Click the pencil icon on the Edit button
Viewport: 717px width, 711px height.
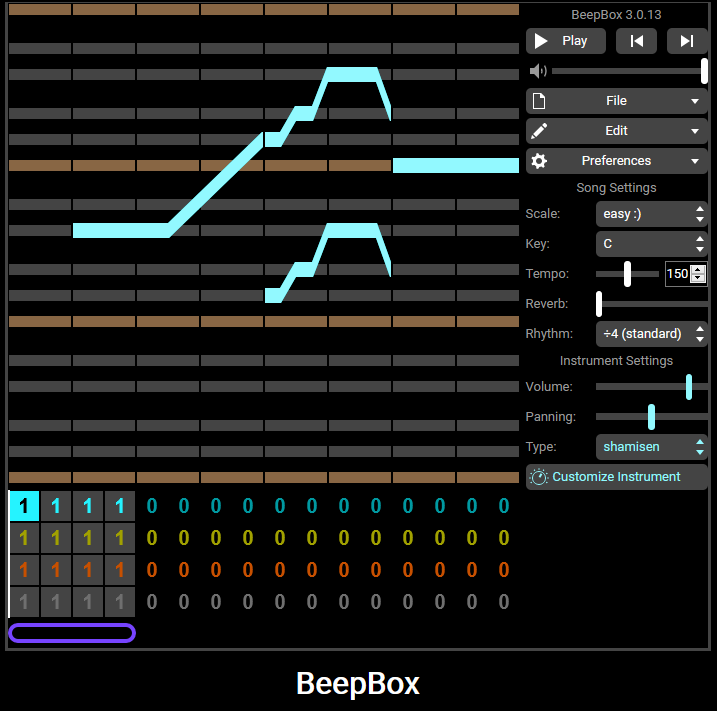[x=539, y=131]
